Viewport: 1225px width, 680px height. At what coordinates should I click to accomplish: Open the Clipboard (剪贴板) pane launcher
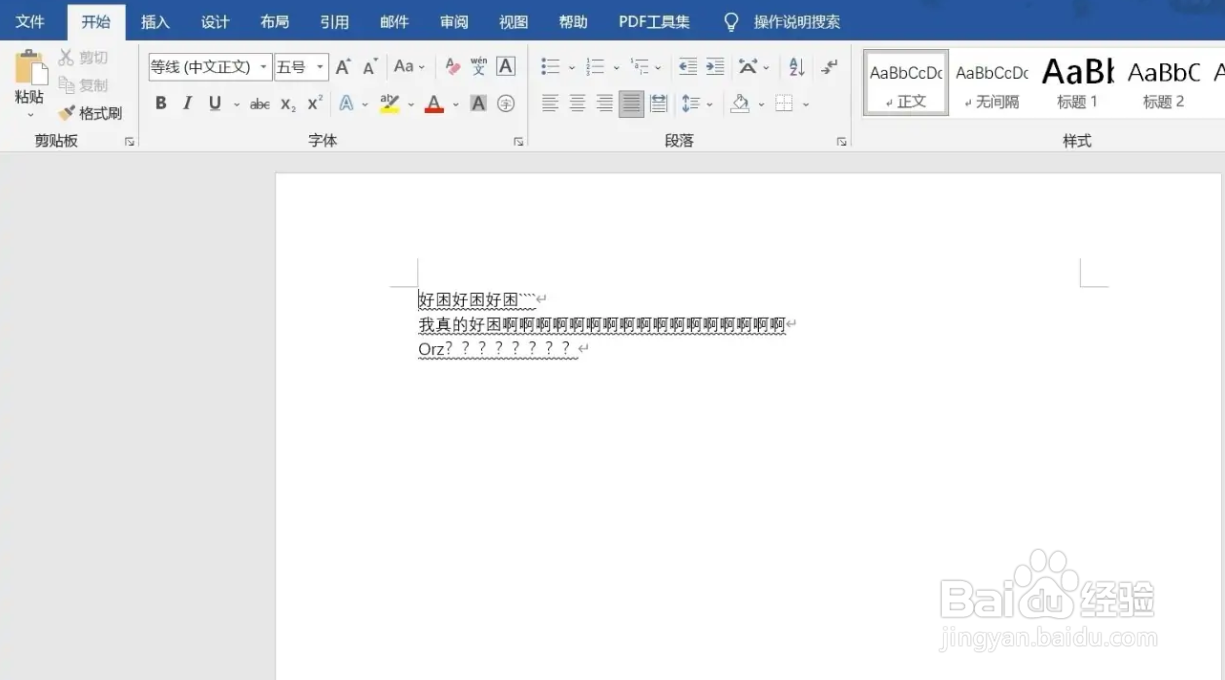(x=129, y=142)
